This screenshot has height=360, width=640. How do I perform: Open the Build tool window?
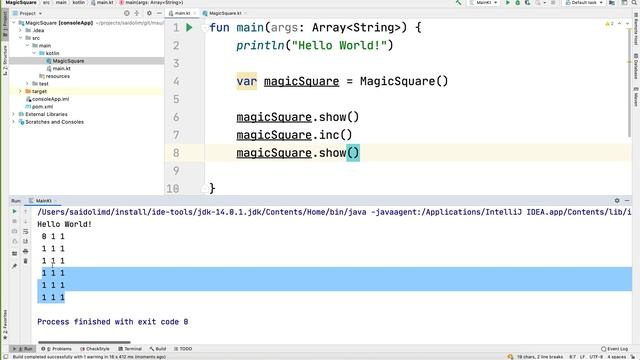coord(158,349)
